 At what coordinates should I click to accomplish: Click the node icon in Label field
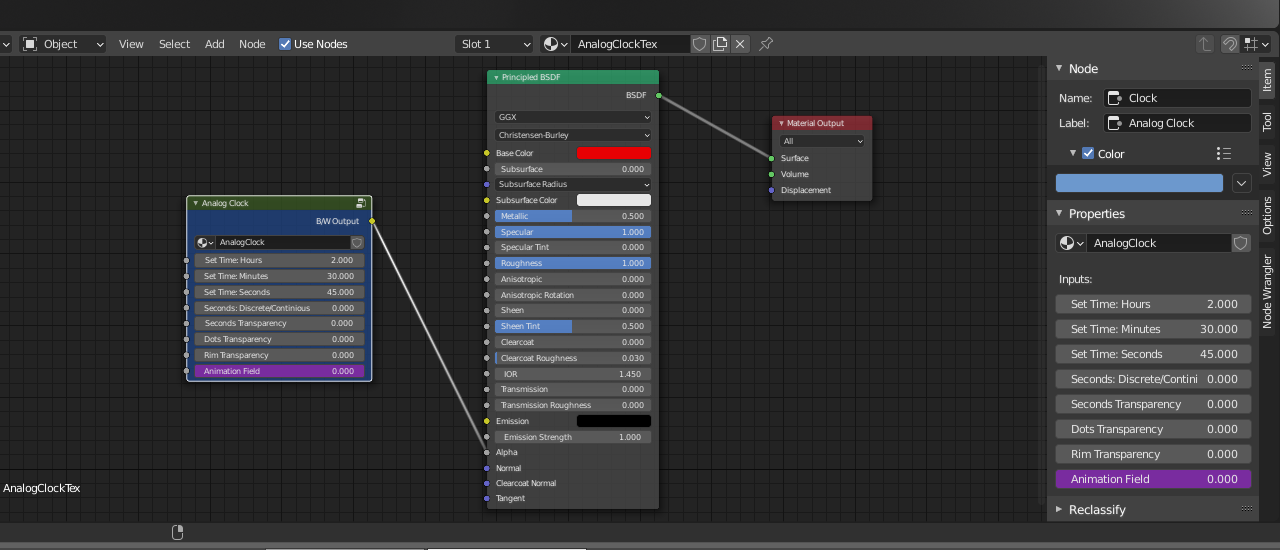coord(1115,123)
